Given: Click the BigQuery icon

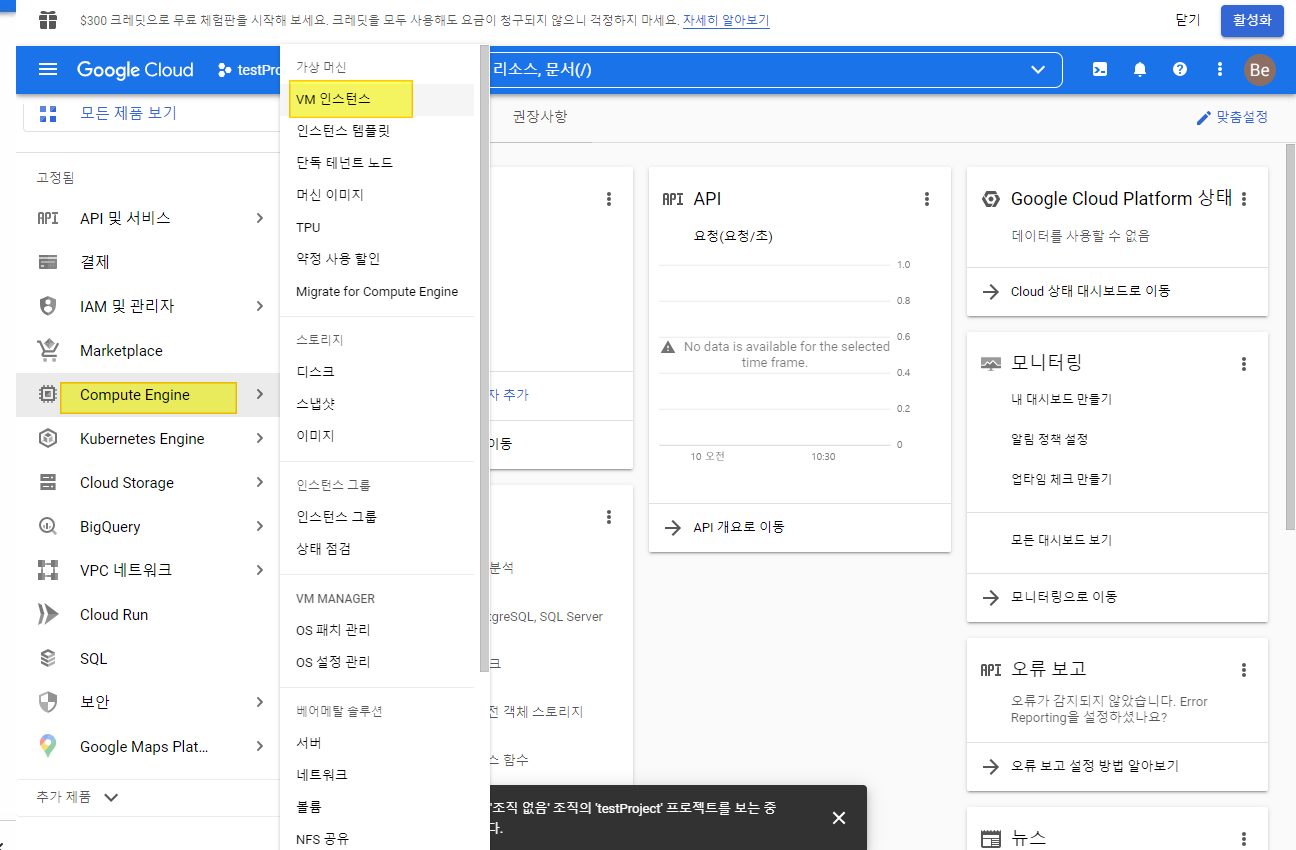Looking at the screenshot, I should tap(47, 526).
